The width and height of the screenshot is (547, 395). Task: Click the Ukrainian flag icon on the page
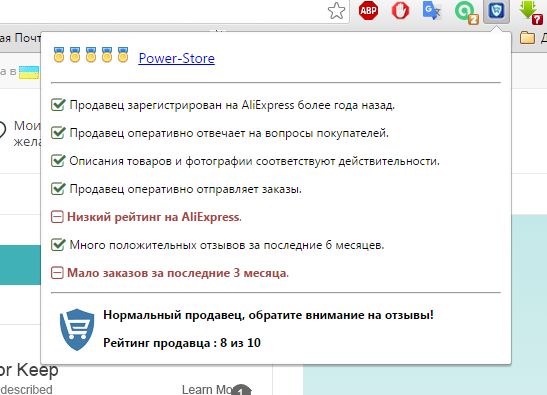pyautogui.click(x=29, y=72)
